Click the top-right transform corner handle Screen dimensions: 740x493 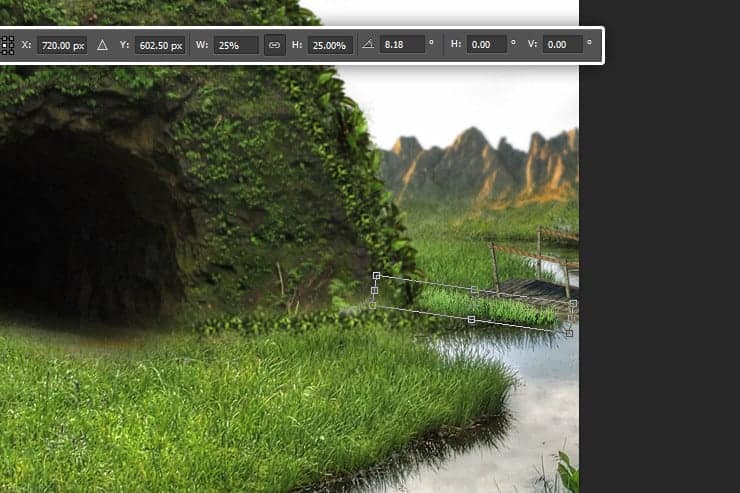(x=573, y=303)
